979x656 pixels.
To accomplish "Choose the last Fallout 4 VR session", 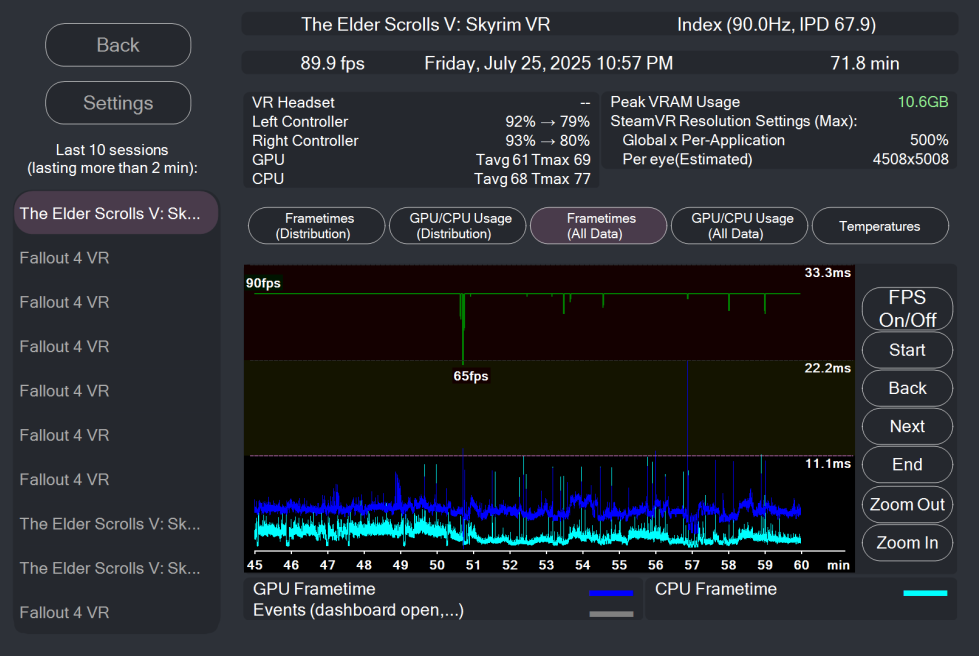I will (x=116, y=612).
